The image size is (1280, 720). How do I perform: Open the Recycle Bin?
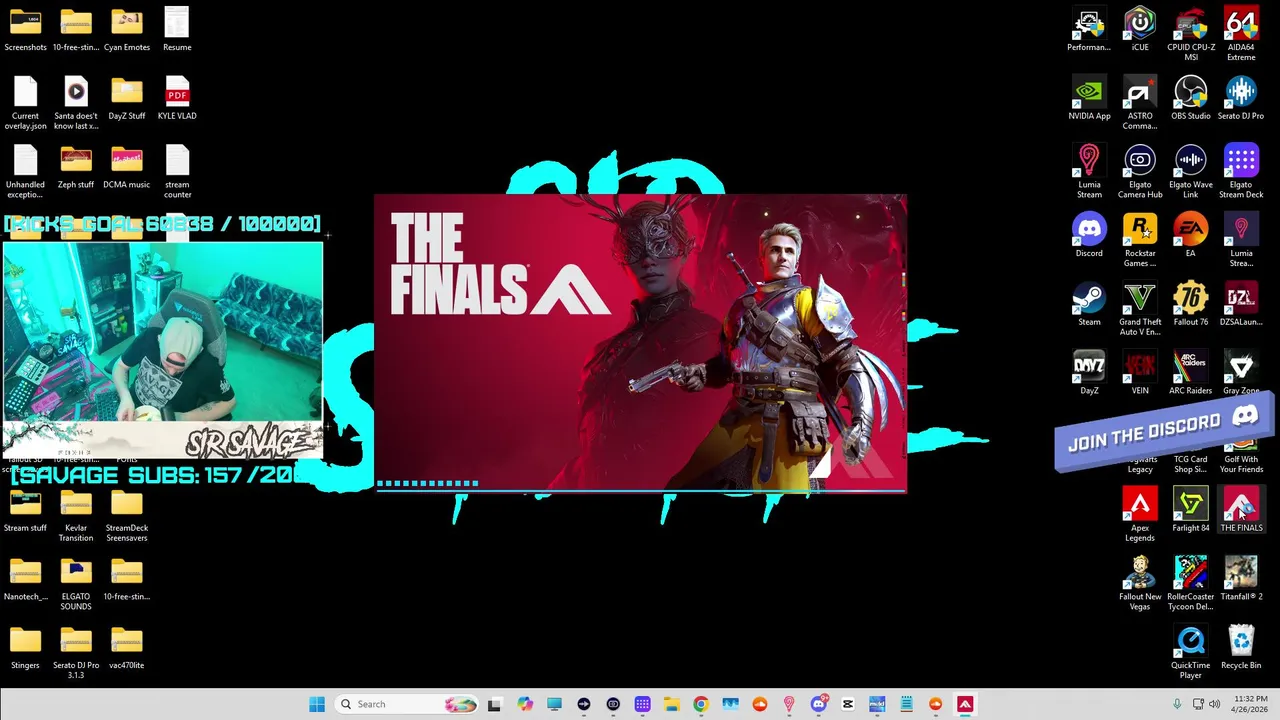point(1241,647)
